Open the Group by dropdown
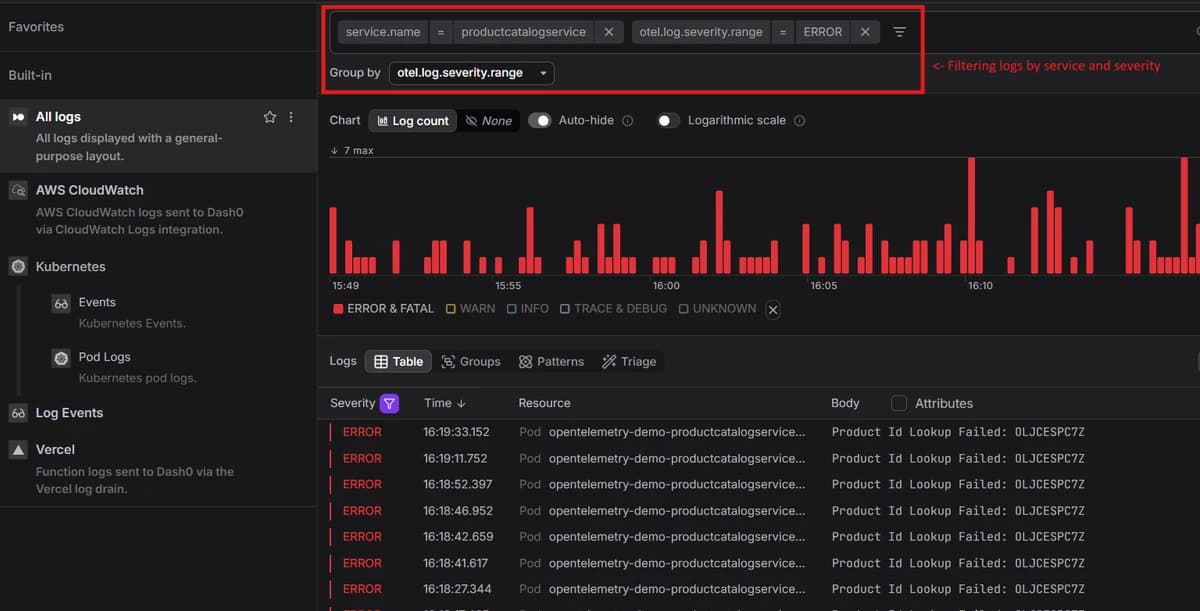 click(x=471, y=73)
